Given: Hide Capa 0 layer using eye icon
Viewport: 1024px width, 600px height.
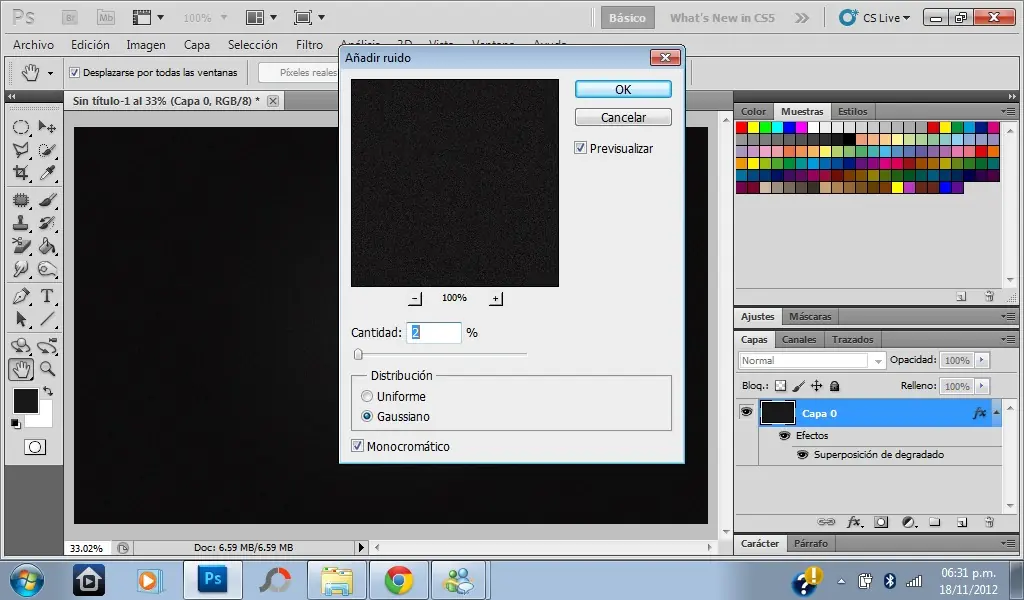Looking at the screenshot, I should tap(746, 412).
